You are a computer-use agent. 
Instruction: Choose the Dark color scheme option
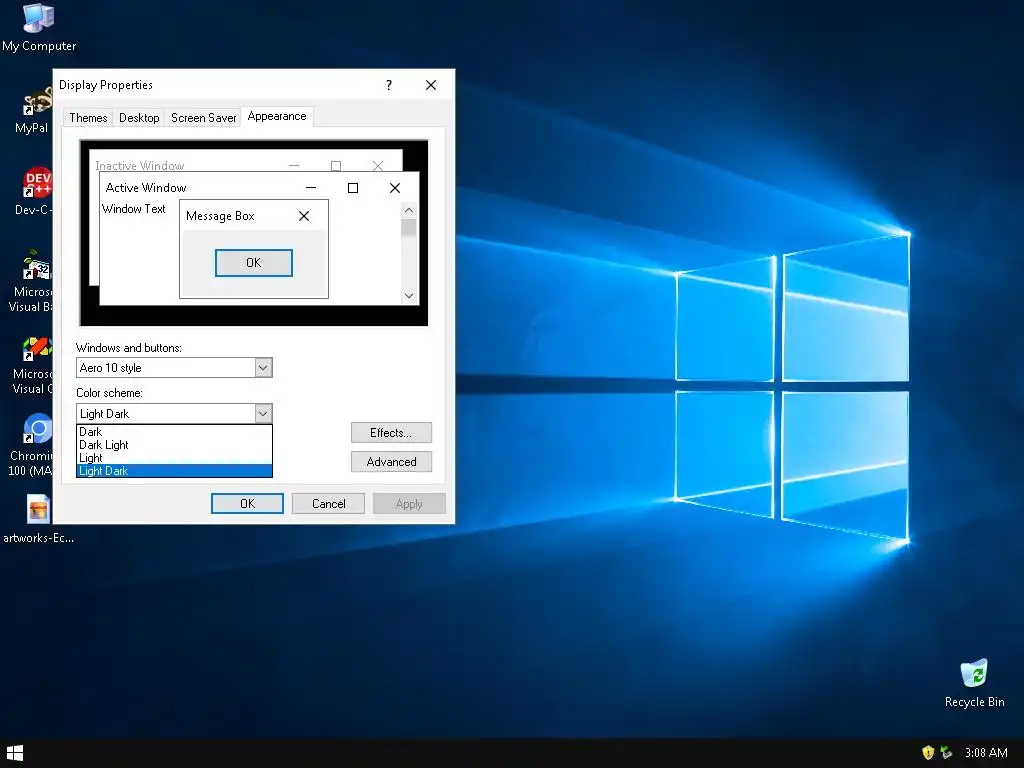click(x=174, y=432)
